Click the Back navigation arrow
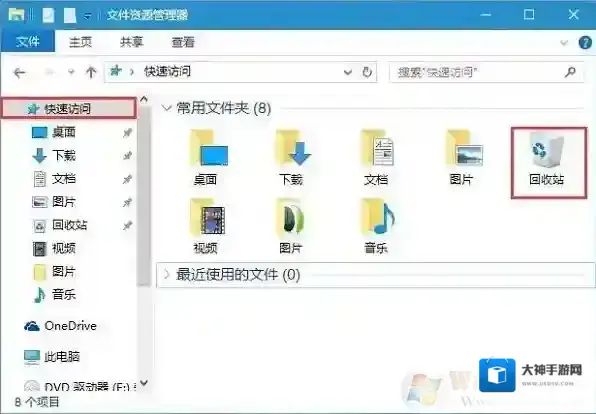Viewport: 596px width, 414px height. coord(19,72)
